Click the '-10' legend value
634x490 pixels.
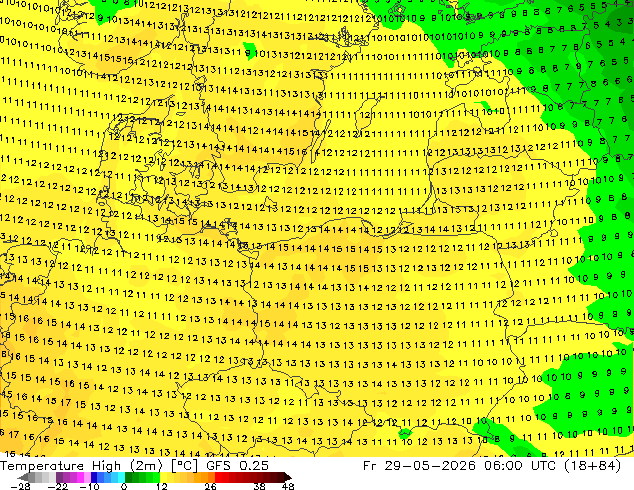click(x=90, y=486)
